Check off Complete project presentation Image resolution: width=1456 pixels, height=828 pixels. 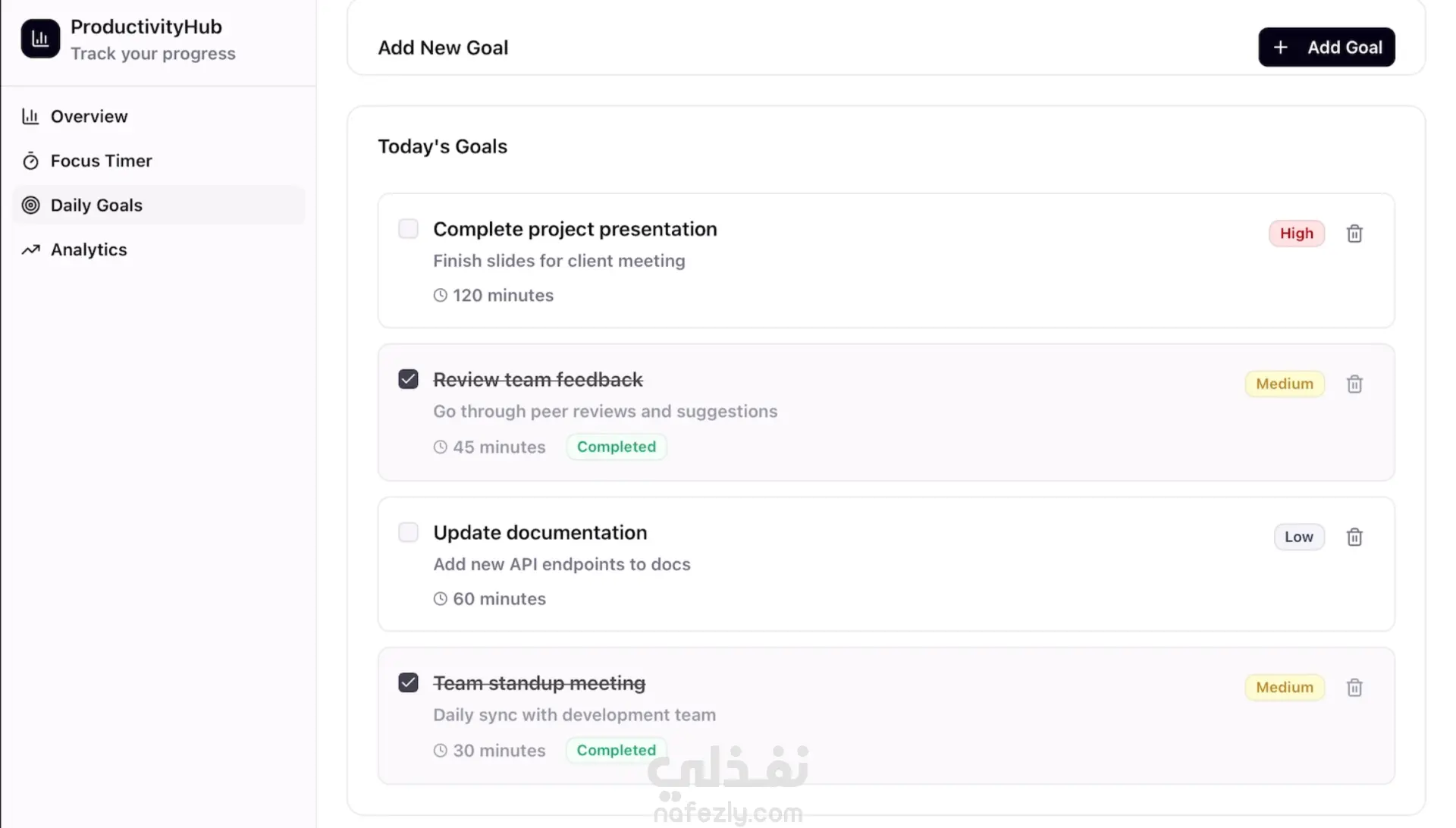coord(408,229)
